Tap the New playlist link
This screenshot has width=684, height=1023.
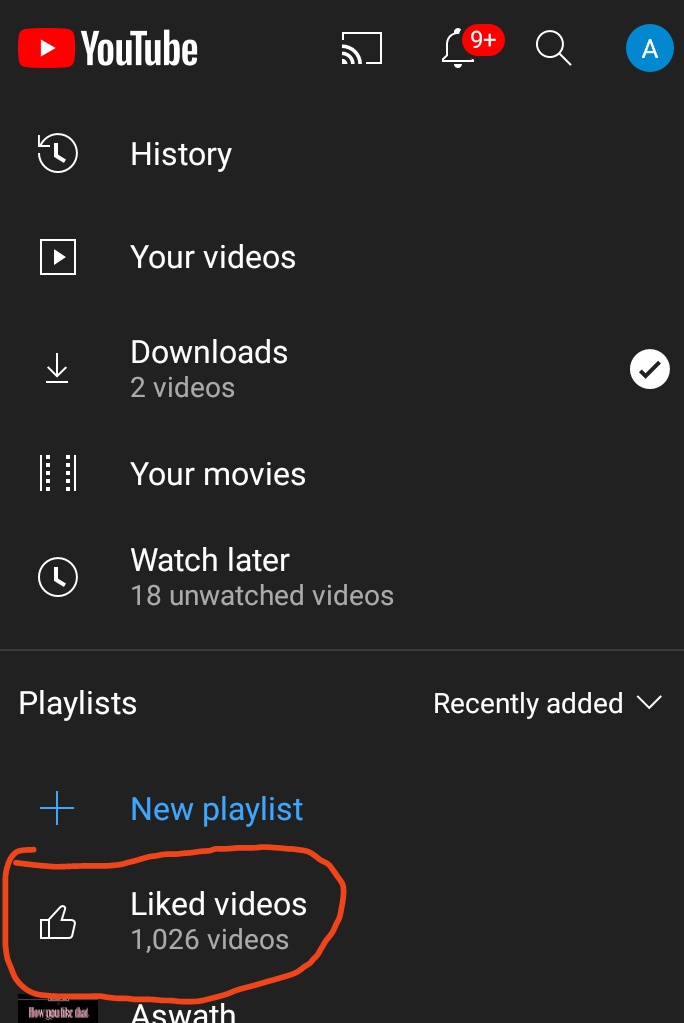pos(217,810)
